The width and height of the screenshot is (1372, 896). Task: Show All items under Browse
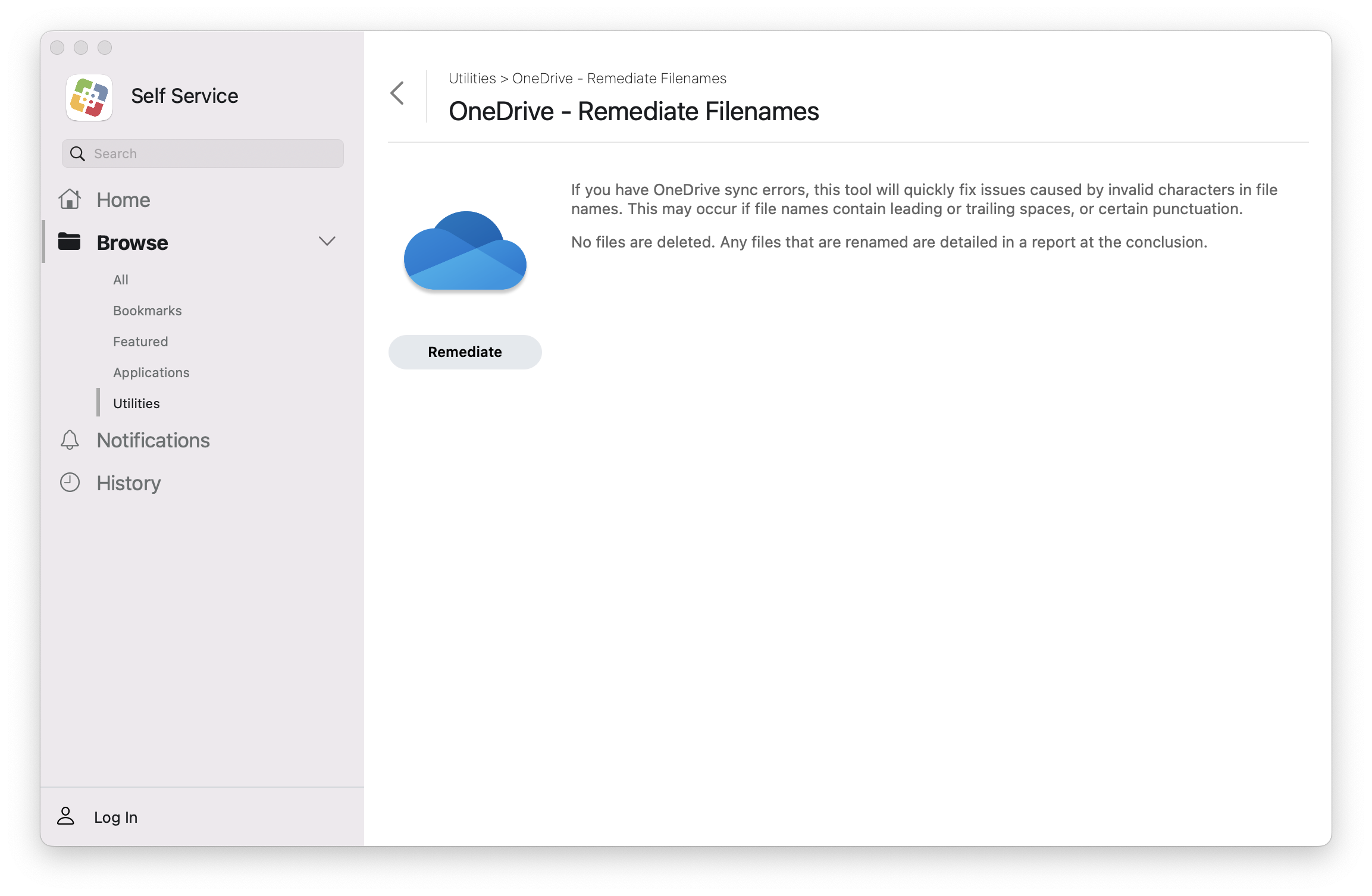tap(121, 280)
